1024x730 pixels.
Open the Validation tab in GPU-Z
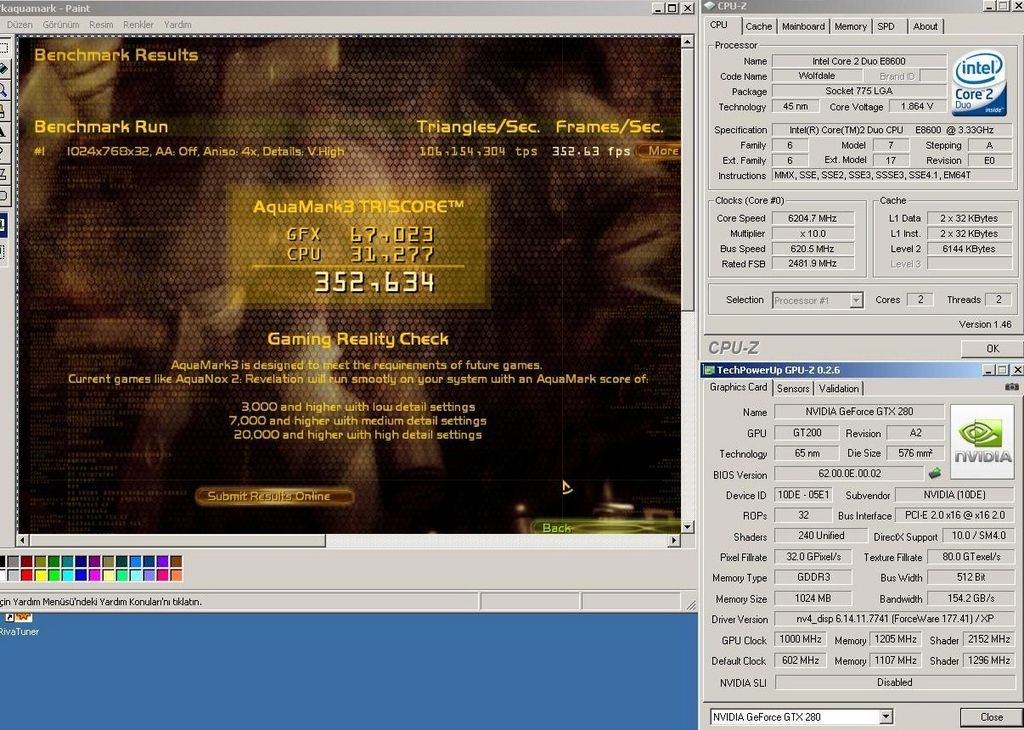click(839, 389)
